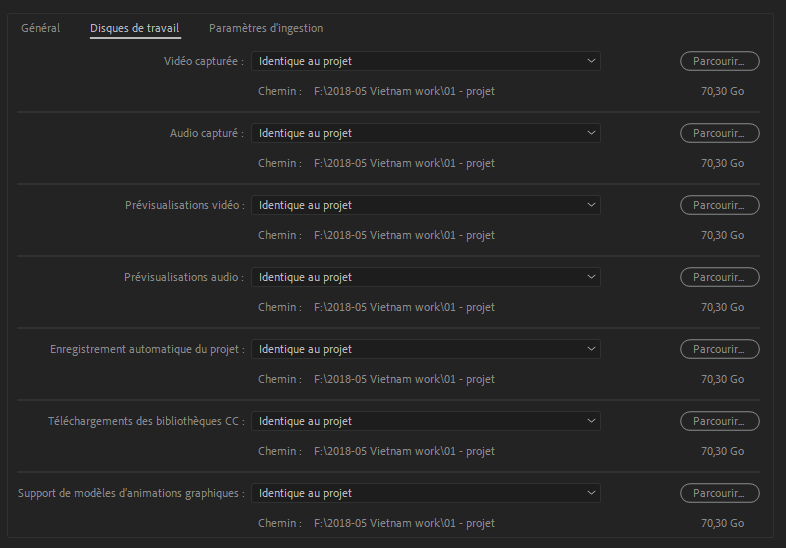Open the Paramètres d'ingestion tab
Viewport: 786px width, 548px height.
click(x=266, y=28)
